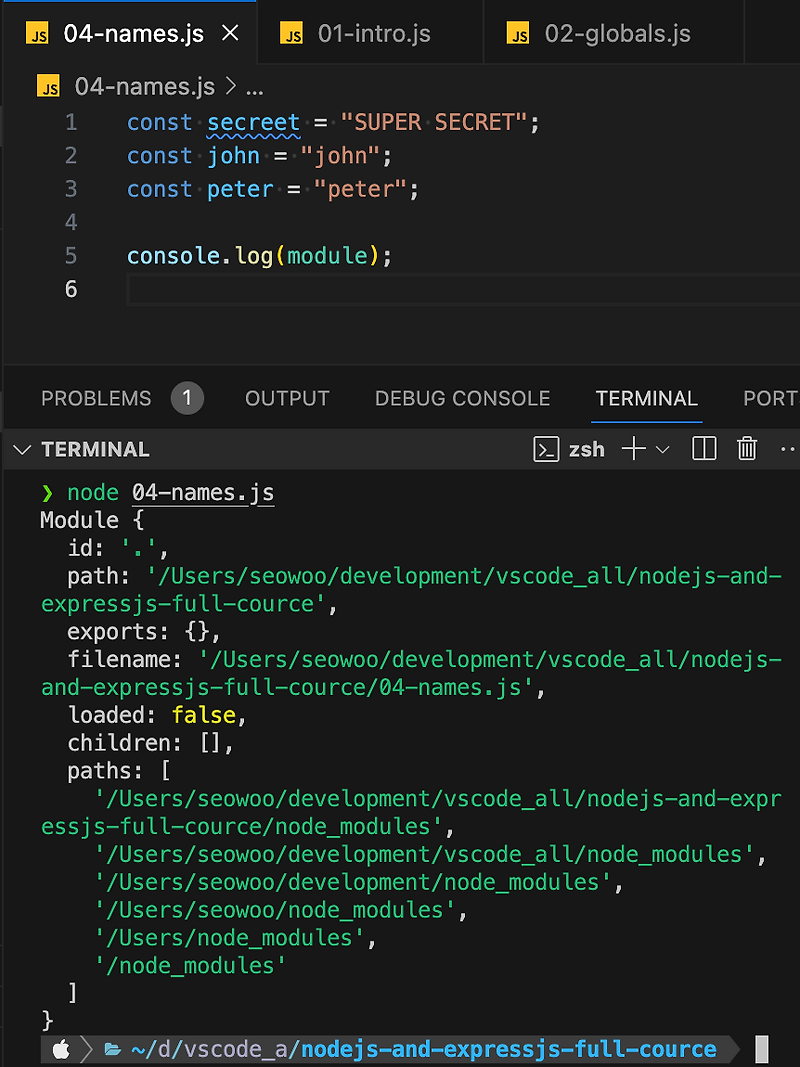This screenshot has height=1067, width=800.
Task: Collapse the TERMINAL section chevron
Action: [22, 450]
